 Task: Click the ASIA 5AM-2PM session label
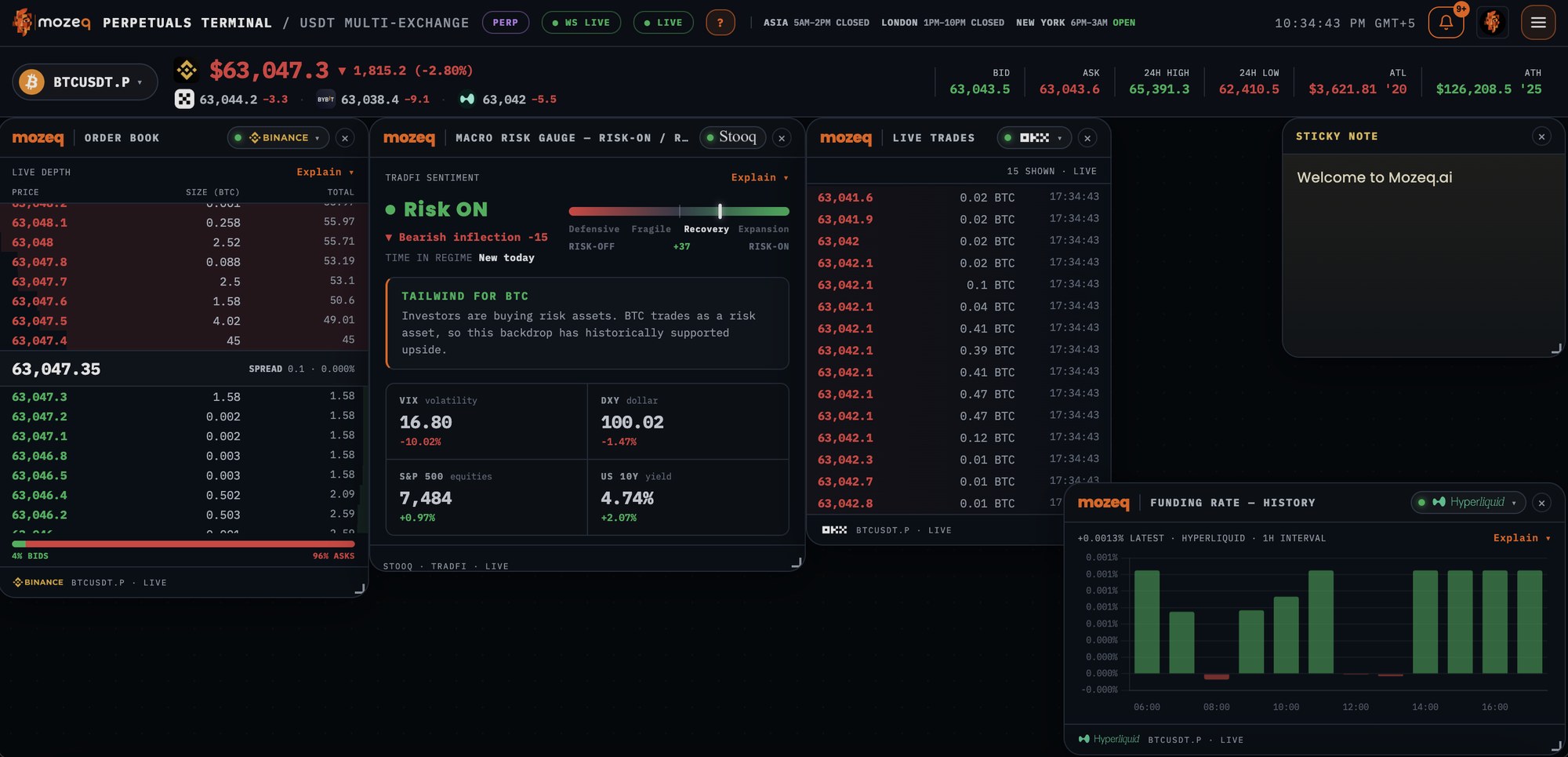(816, 23)
